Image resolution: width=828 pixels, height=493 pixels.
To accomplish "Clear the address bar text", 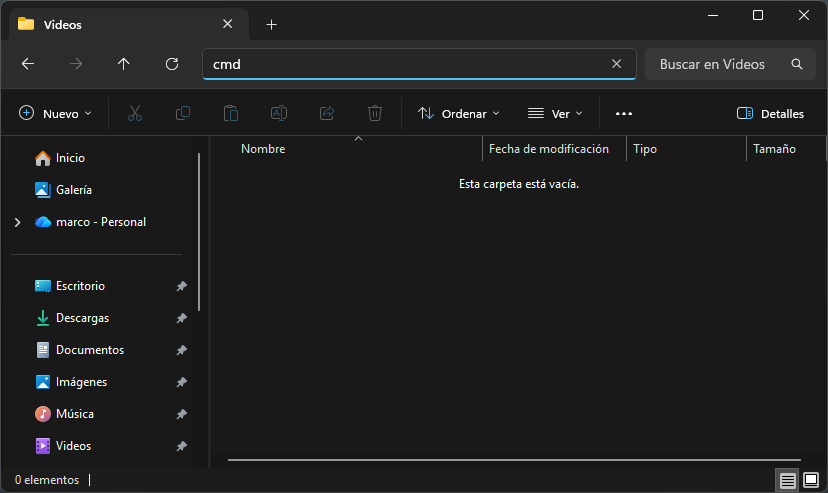I will 616,64.
